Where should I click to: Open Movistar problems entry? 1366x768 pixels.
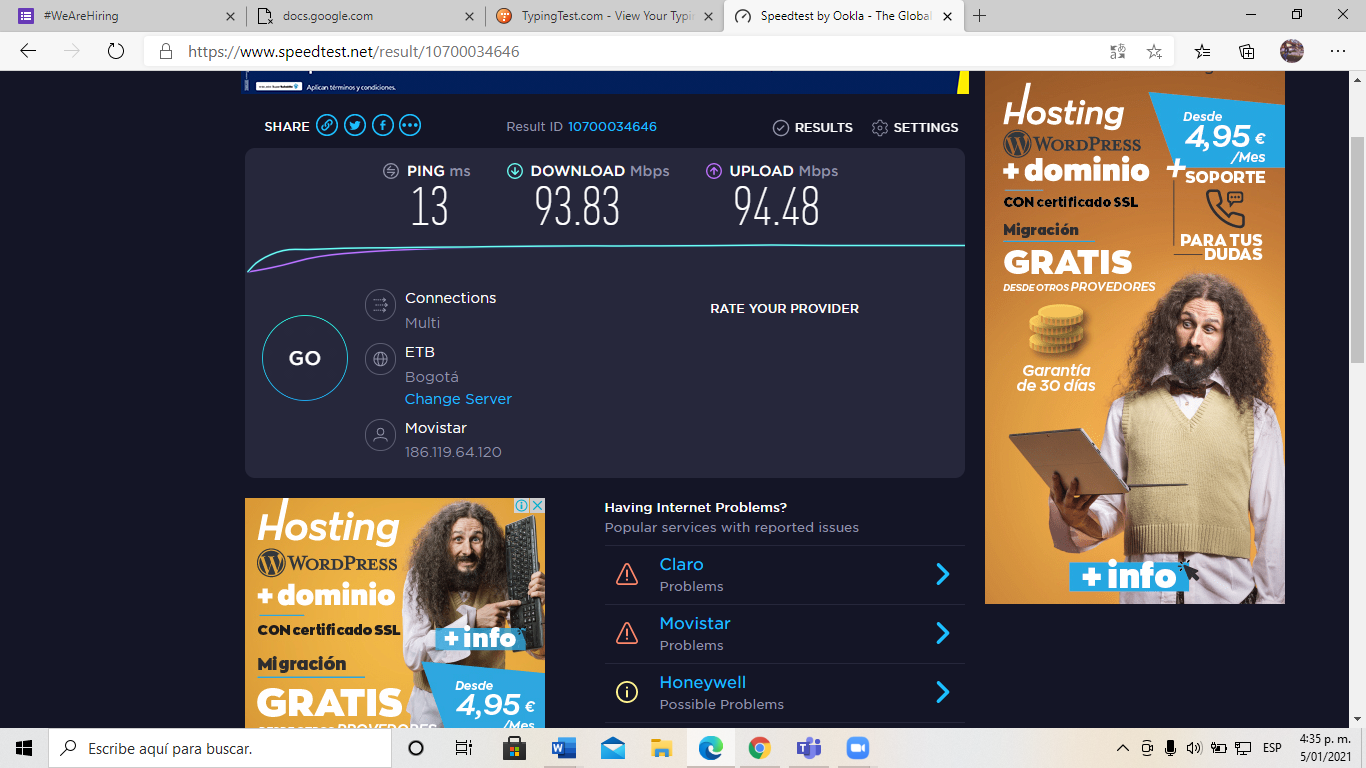pos(785,634)
